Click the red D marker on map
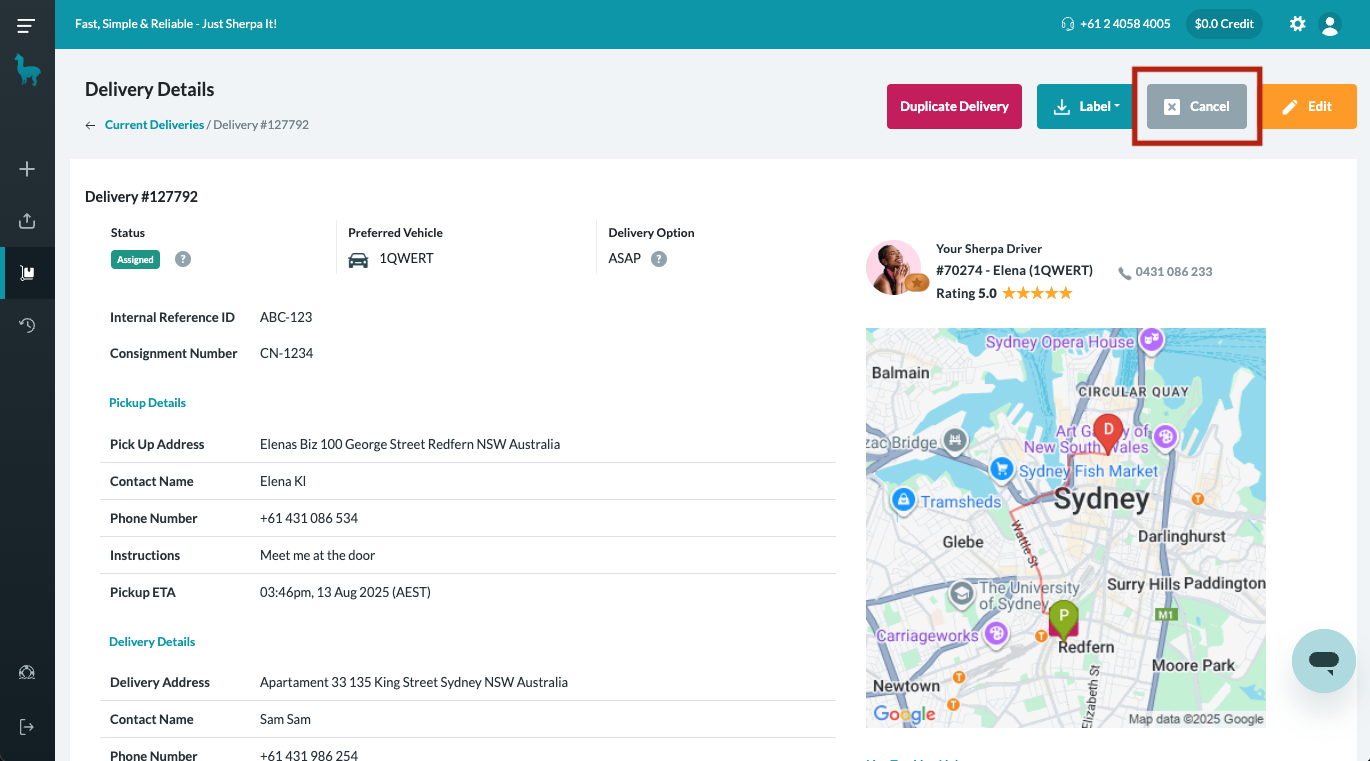1370x761 pixels. point(1107,431)
